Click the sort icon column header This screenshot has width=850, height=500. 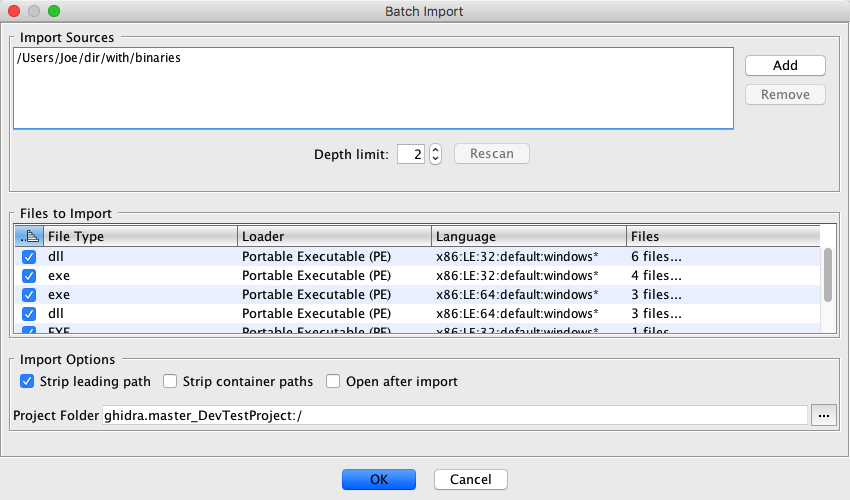pos(29,237)
